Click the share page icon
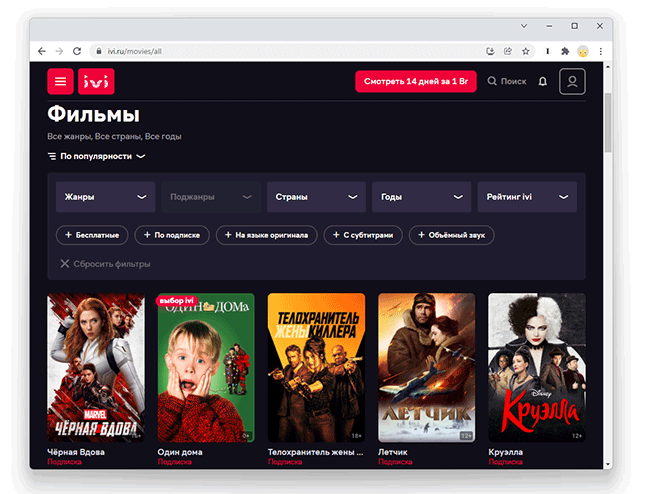The height and width of the screenshot is (494, 650). tap(508, 51)
